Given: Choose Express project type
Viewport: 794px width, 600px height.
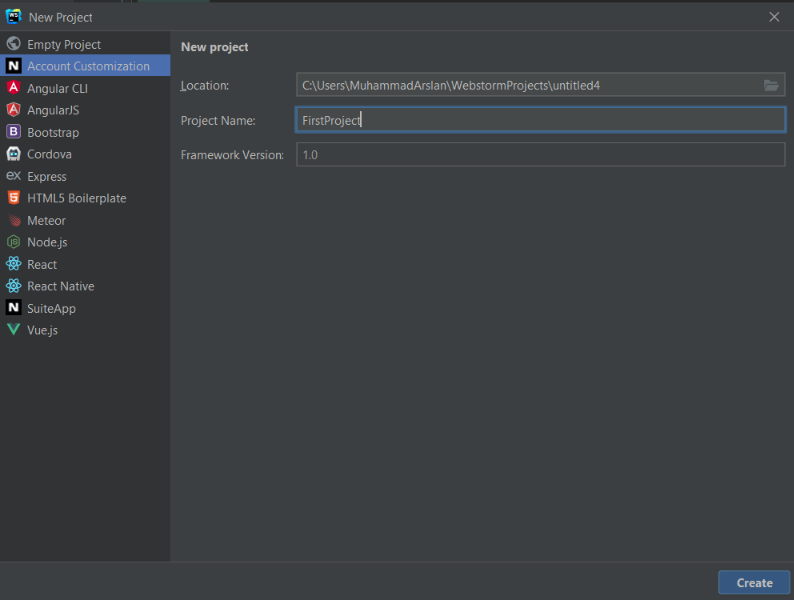Looking at the screenshot, I should point(85,176).
